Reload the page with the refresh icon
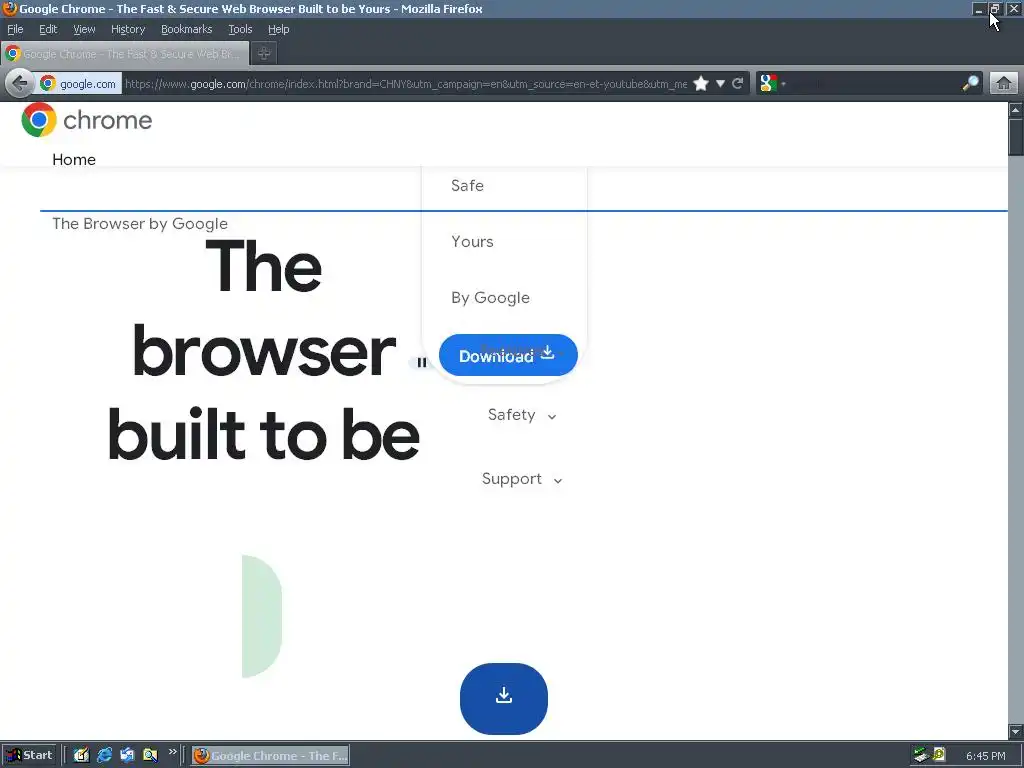Screen dimensions: 1024x768 point(738,84)
